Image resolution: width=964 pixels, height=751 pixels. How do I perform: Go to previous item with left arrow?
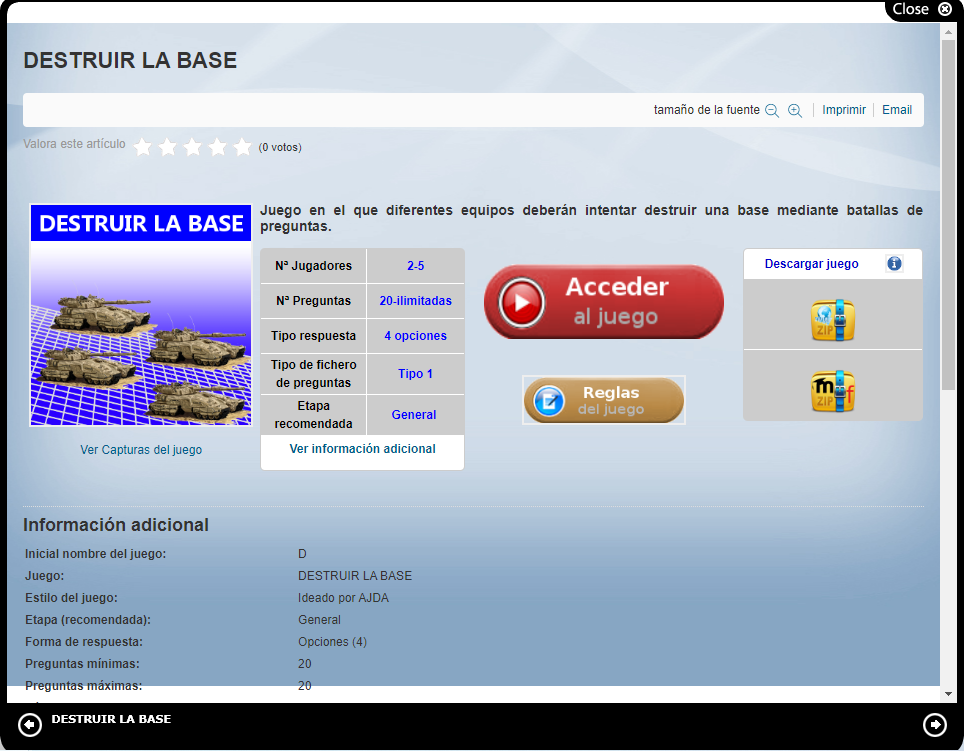point(30,724)
